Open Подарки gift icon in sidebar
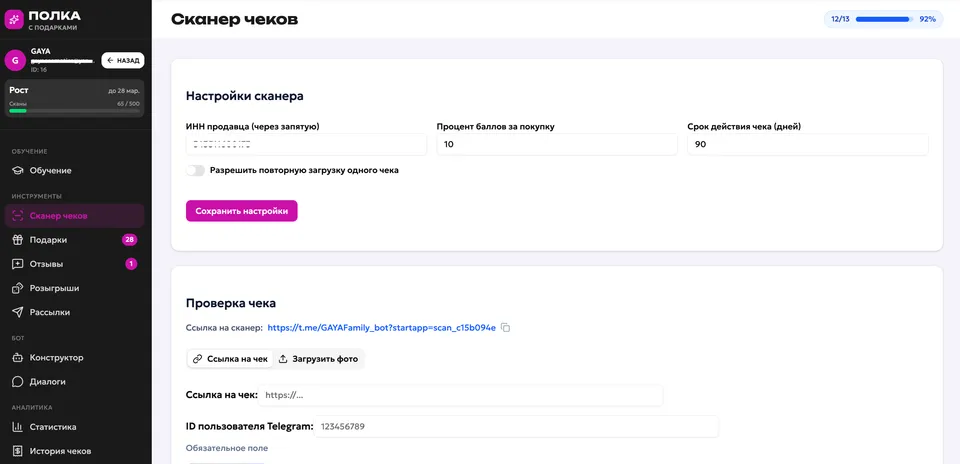This screenshot has height=464, width=960. (17, 240)
